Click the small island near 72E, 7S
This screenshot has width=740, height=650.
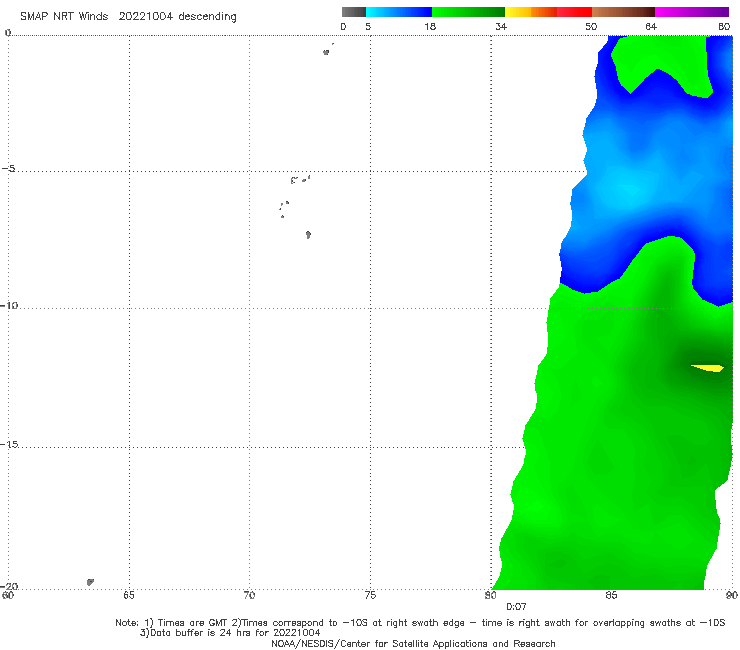[x=308, y=234]
